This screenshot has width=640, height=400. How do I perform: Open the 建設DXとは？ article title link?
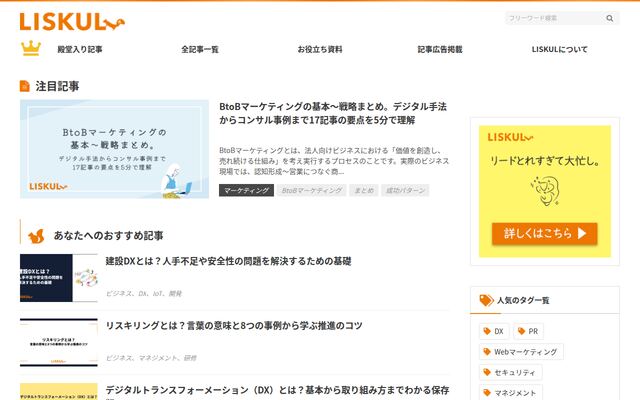[228, 261]
